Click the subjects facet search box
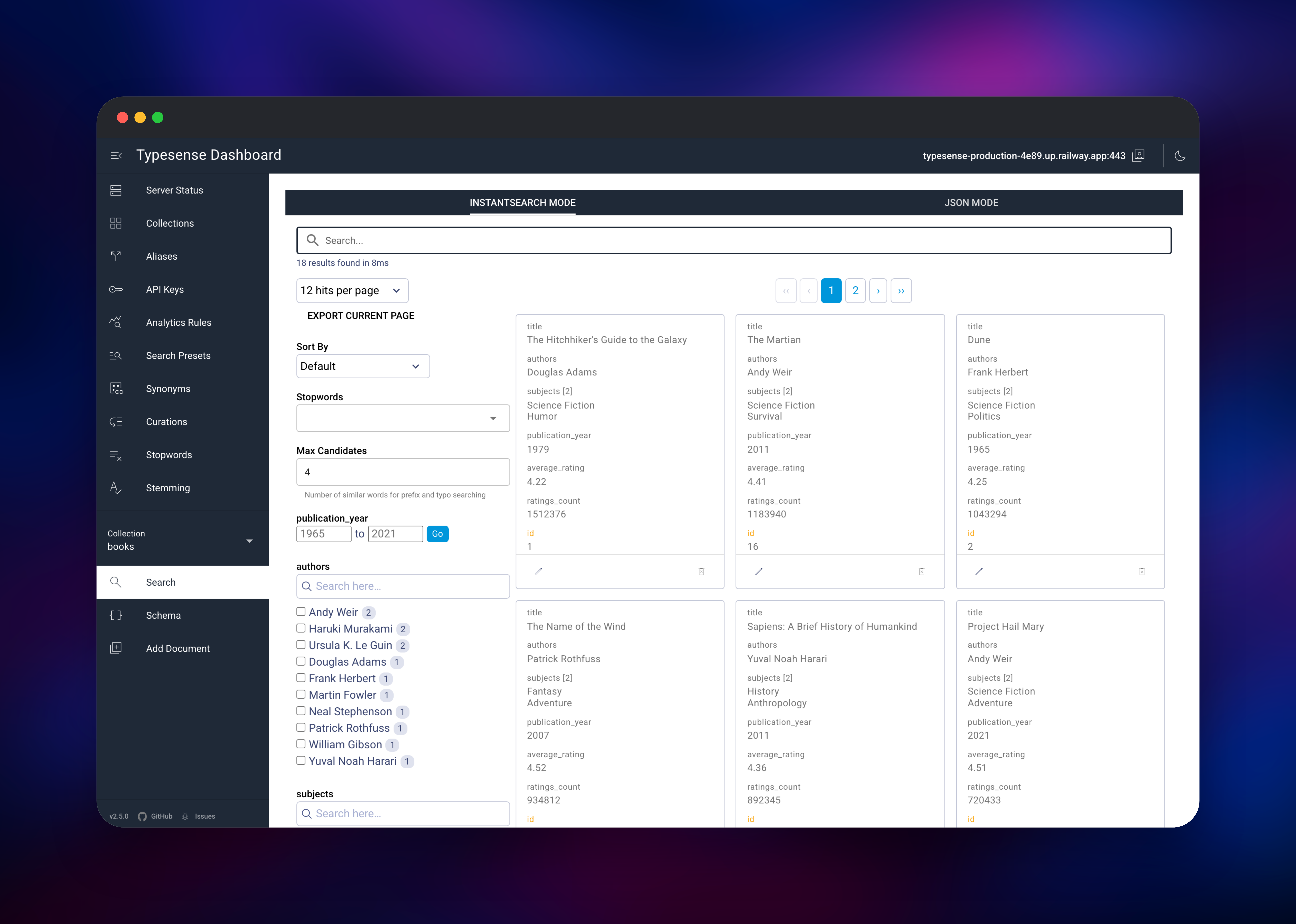The image size is (1296, 924). (403, 814)
